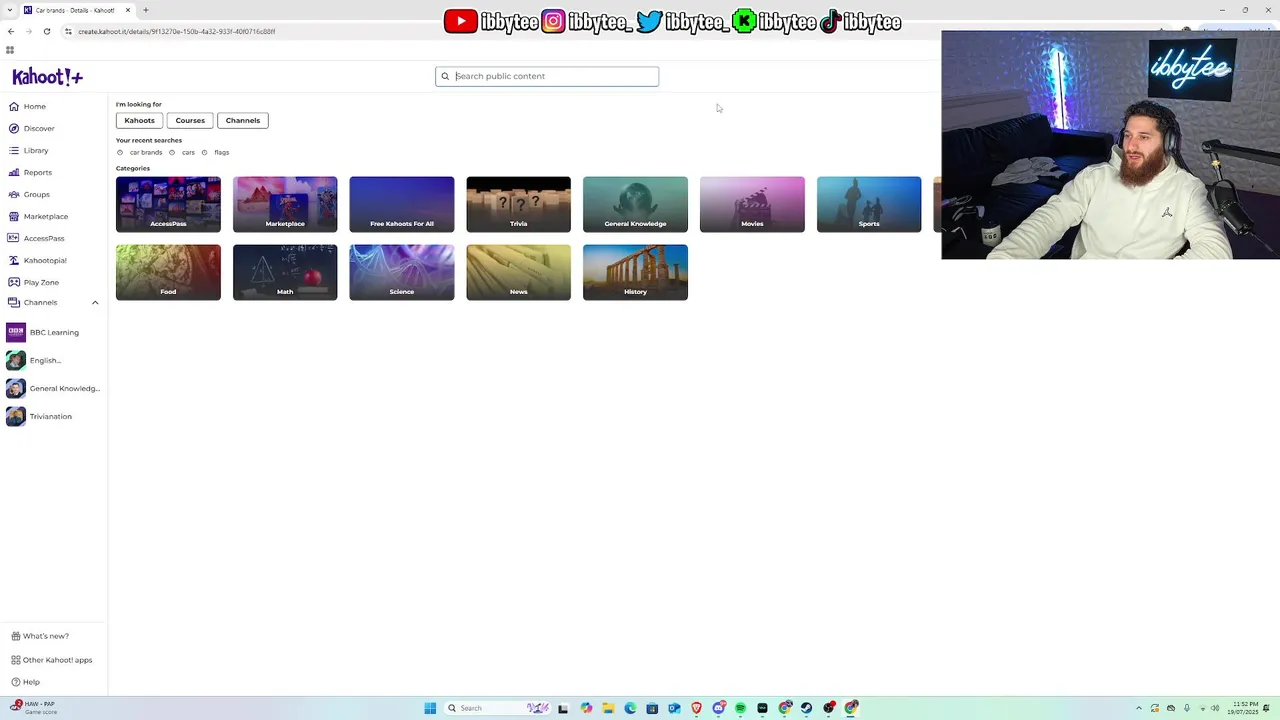Screen dimensions: 1280x720
Task: Open Discord from the taskbar
Action: [x=718, y=708]
